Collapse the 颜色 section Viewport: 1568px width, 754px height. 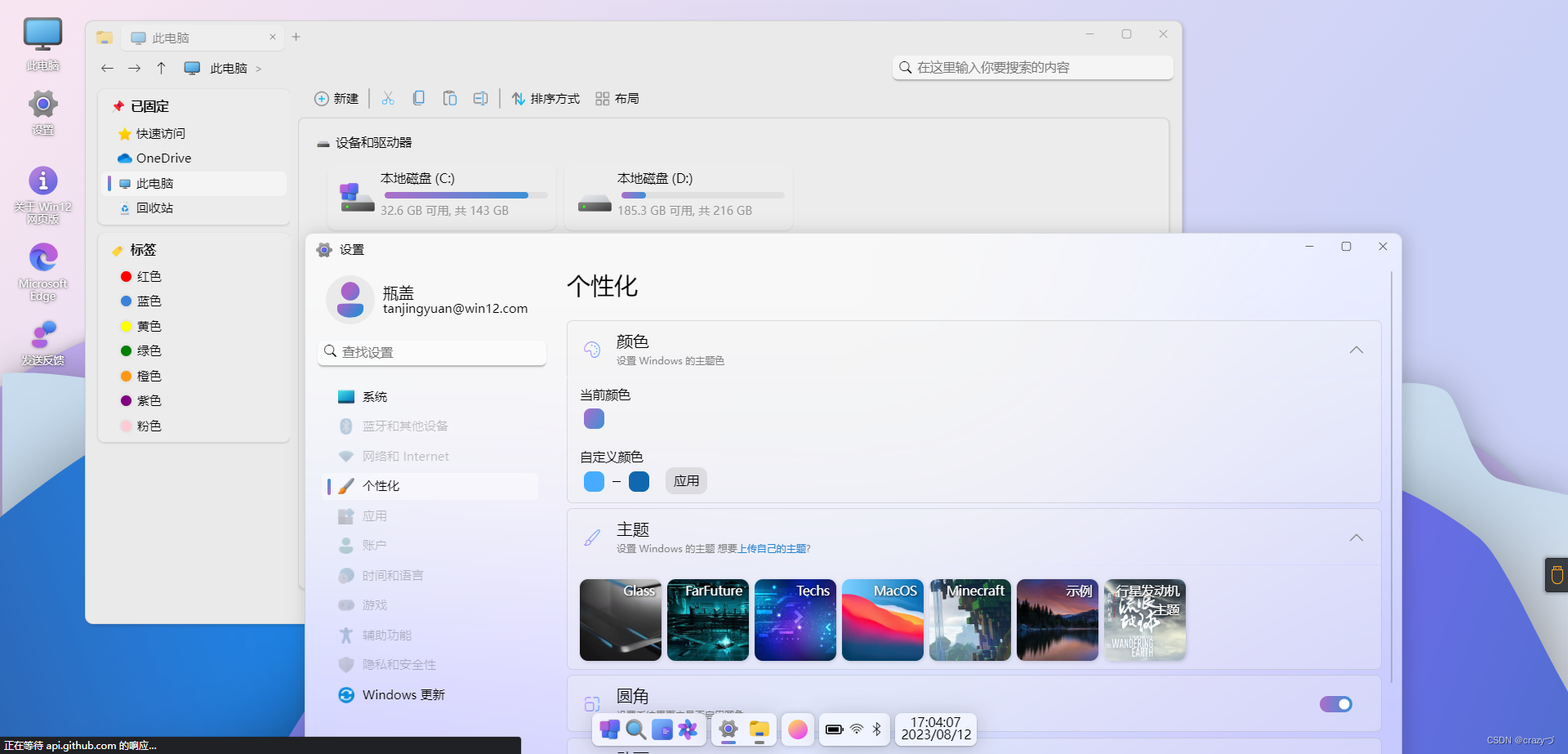coord(1356,350)
